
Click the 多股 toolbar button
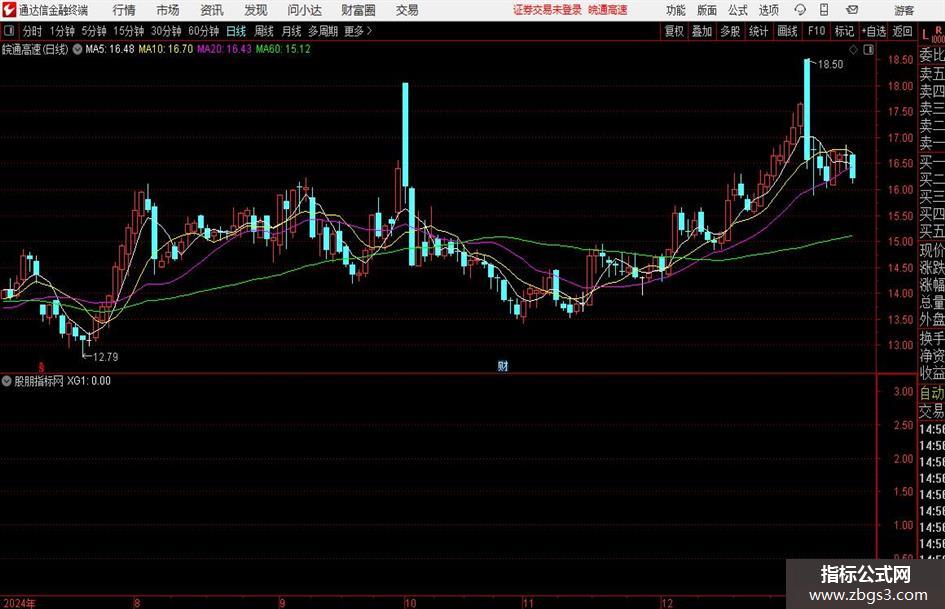[730, 31]
